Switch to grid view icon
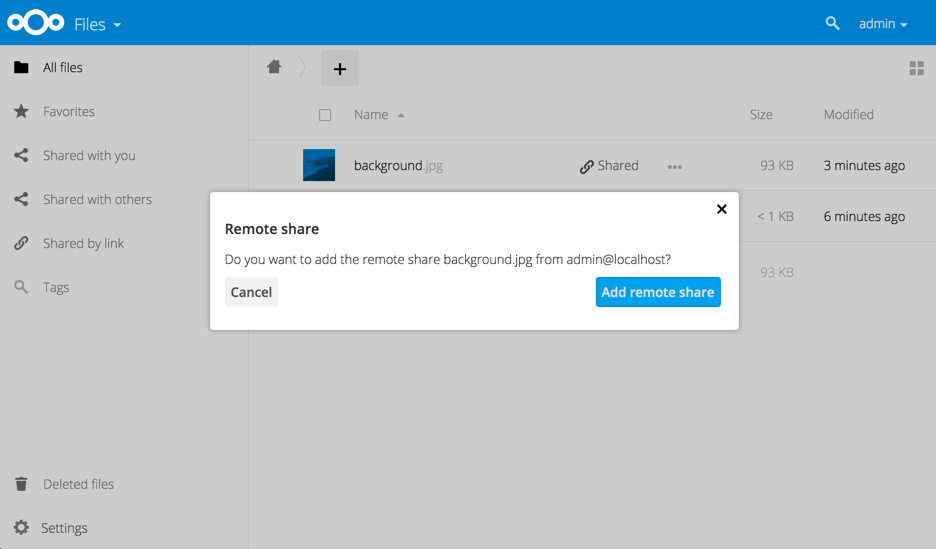This screenshot has height=549, width=936. pyautogui.click(x=916, y=68)
